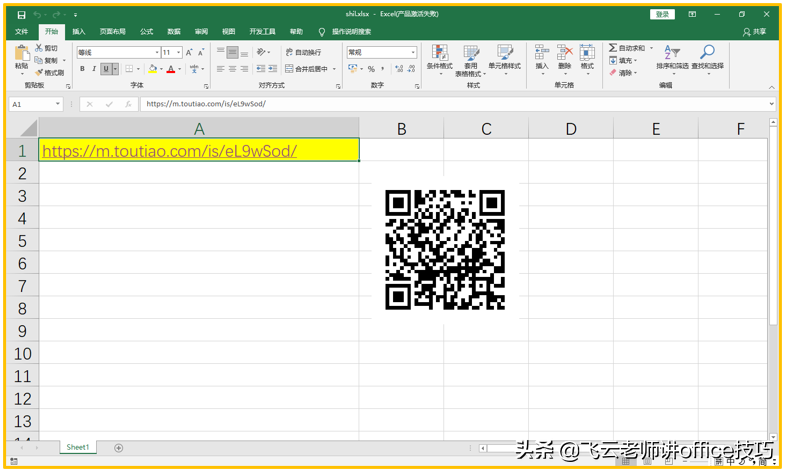
Task: Select the Format Painter (格式刷) brush
Action: (39, 72)
